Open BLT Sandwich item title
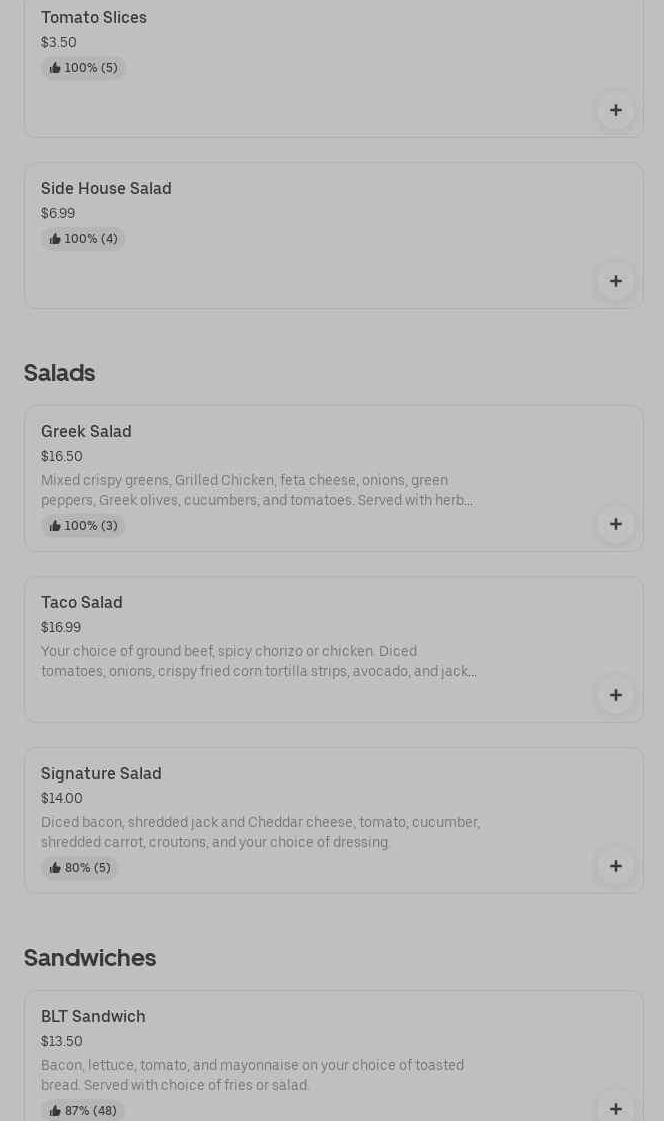 click(x=93, y=1017)
